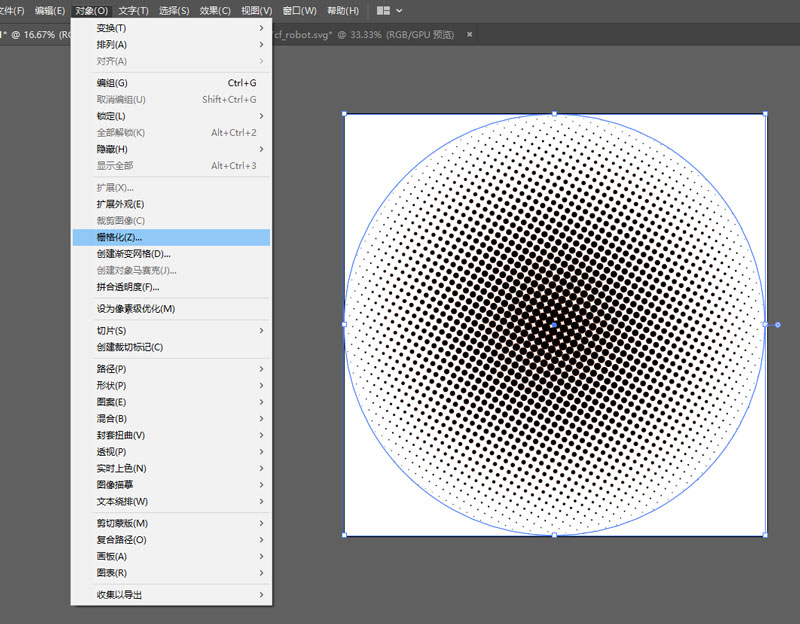Click the bottom-right selection handle of the artwork
The height and width of the screenshot is (624, 800).
coord(765,535)
